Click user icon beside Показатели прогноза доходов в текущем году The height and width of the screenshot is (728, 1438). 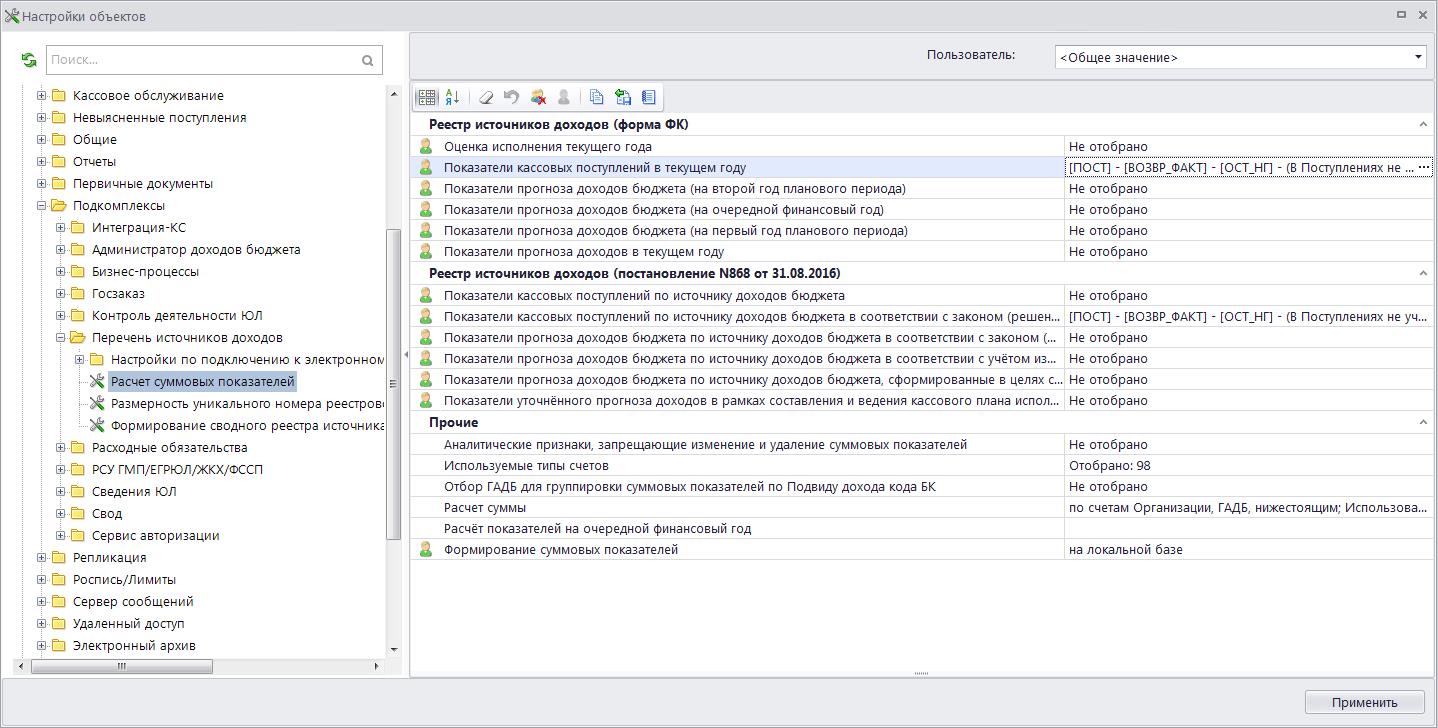click(425, 252)
